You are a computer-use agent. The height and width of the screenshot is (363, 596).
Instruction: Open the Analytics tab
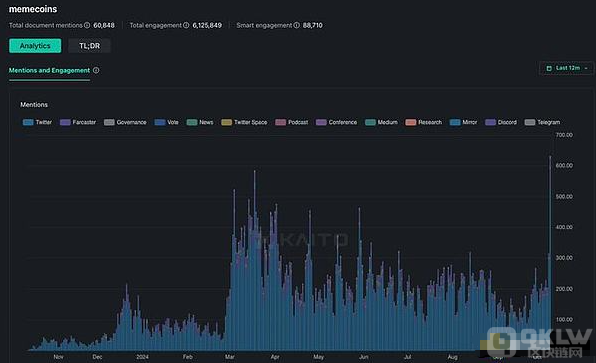35,46
